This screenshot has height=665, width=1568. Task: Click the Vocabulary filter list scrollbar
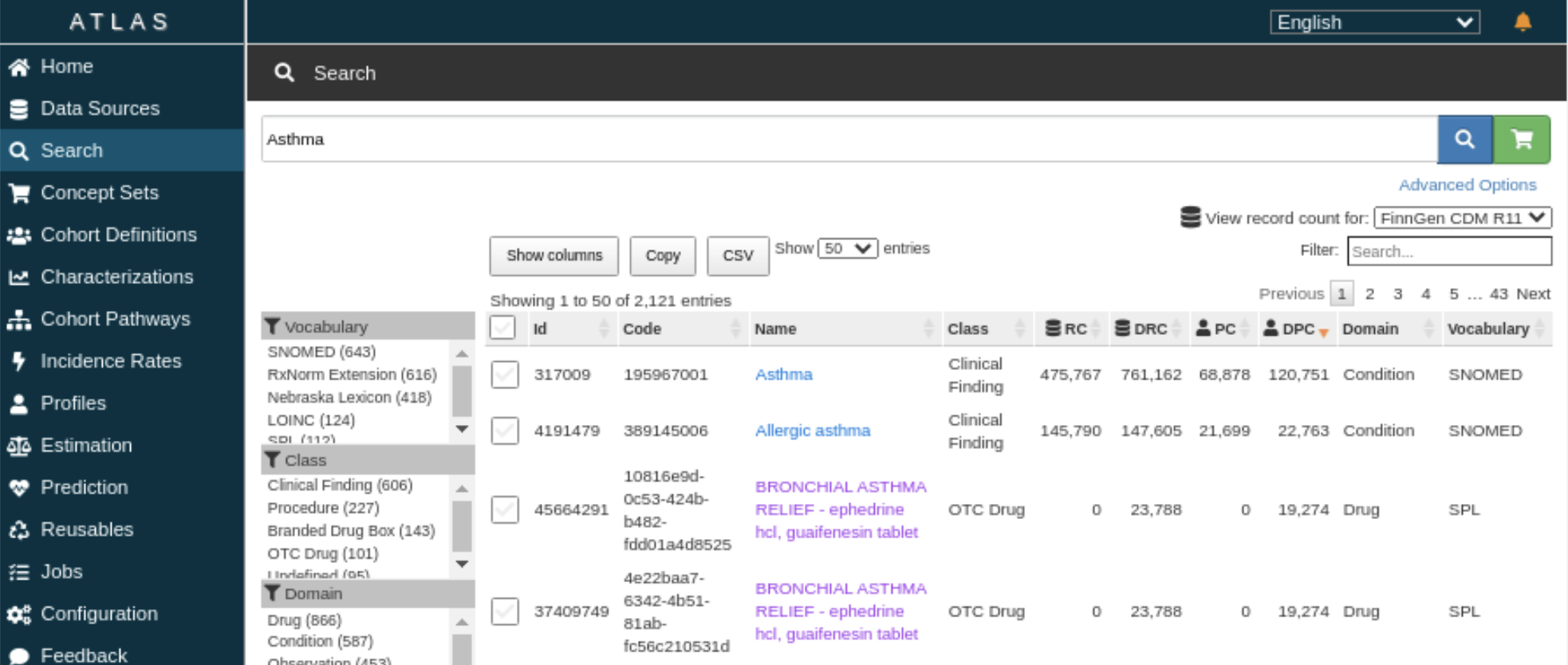tap(462, 392)
